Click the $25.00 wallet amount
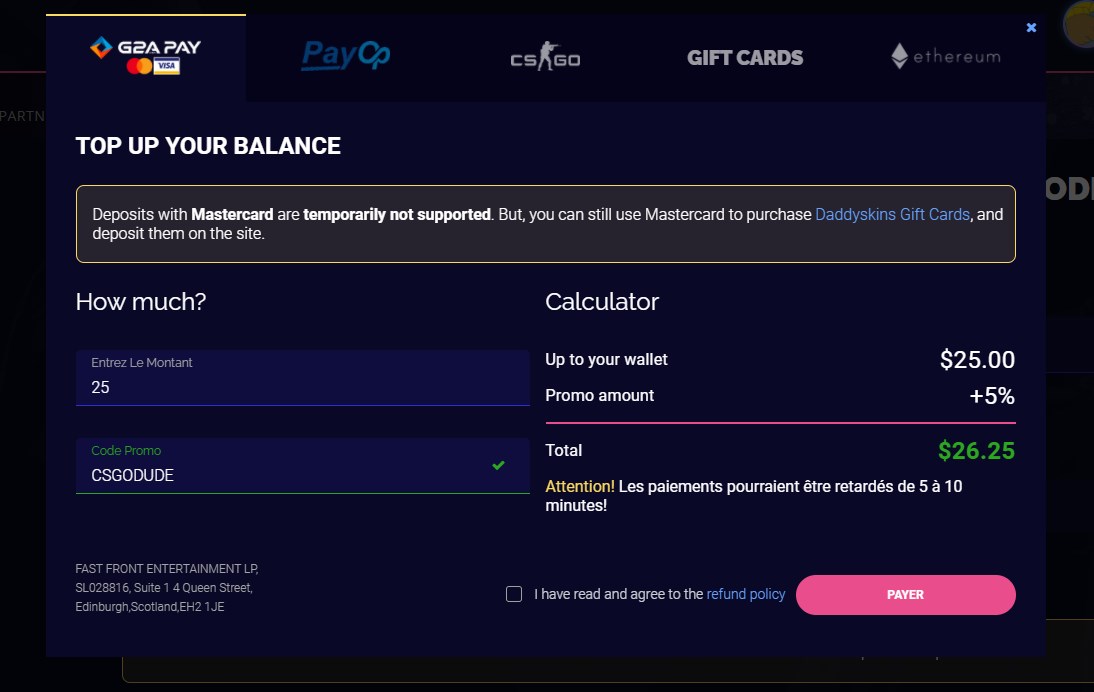 977,360
